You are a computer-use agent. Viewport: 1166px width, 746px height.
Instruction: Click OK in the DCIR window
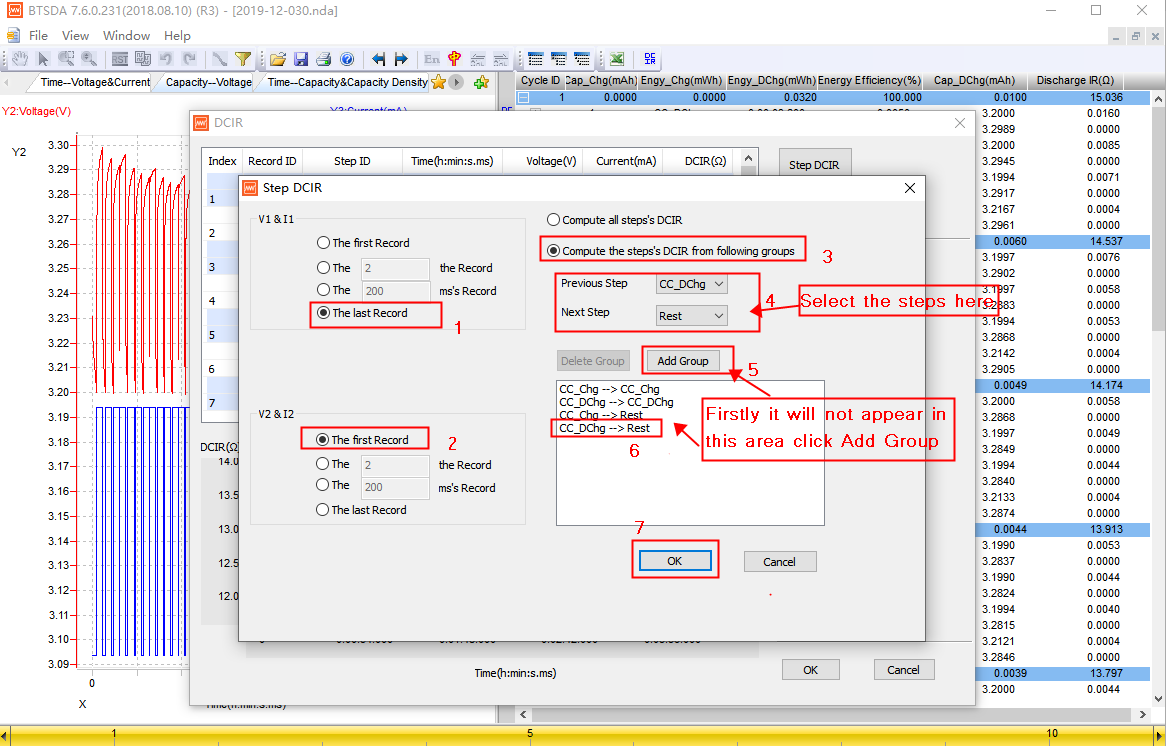tap(811, 669)
